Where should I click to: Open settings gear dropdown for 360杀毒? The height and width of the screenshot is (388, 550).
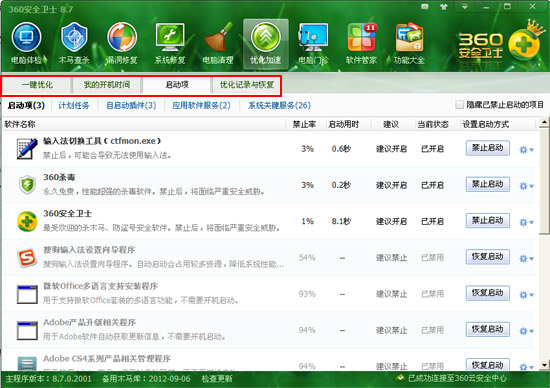526,186
